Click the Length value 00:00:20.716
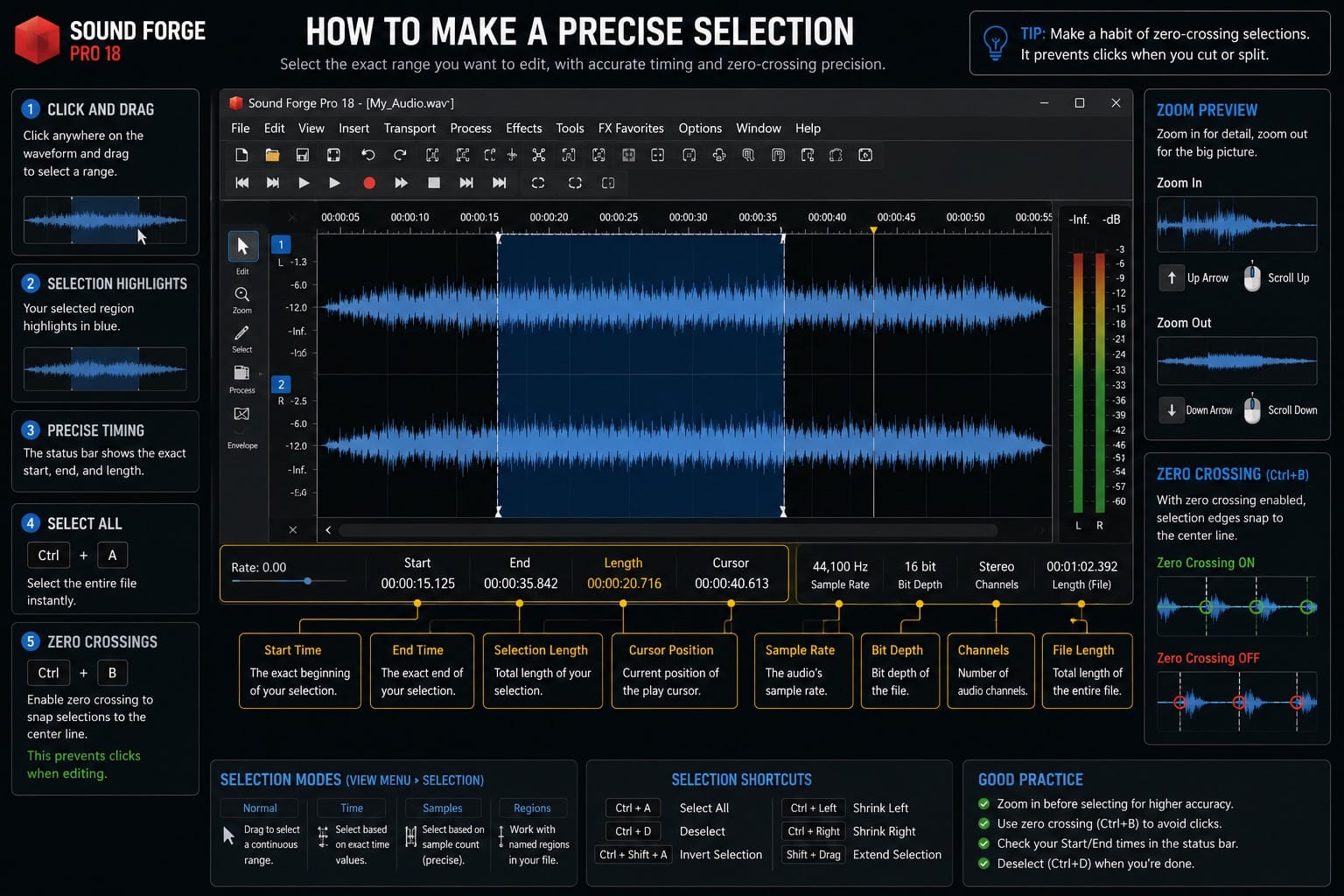The image size is (1344, 896). coord(624,584)
